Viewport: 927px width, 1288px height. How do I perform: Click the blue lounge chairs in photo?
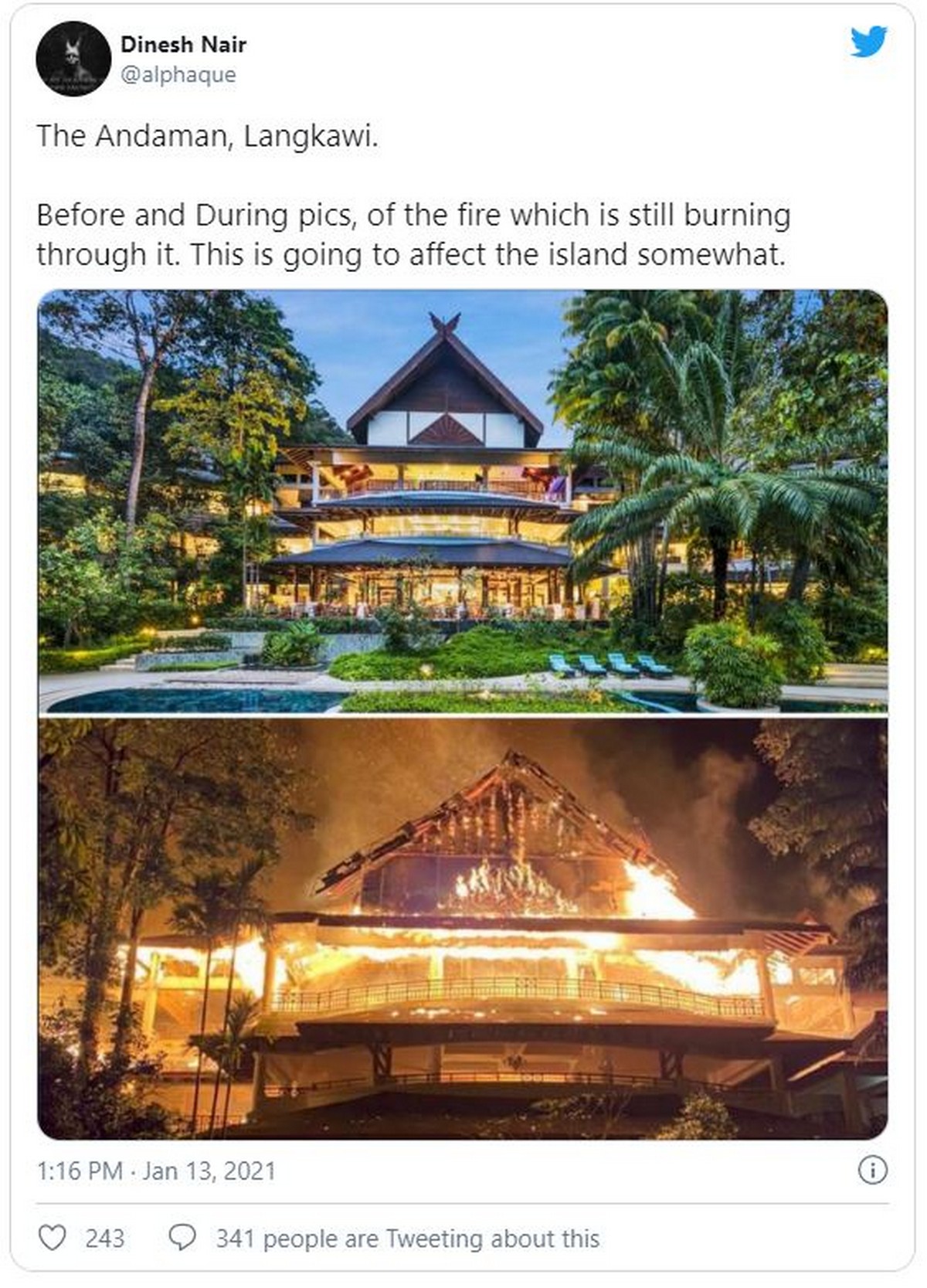pyautogui.click(x=610, y=665)
